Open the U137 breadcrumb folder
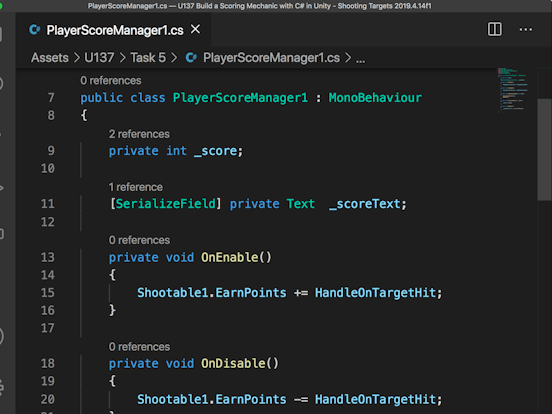The image size is (552, 414). [99, 58]
